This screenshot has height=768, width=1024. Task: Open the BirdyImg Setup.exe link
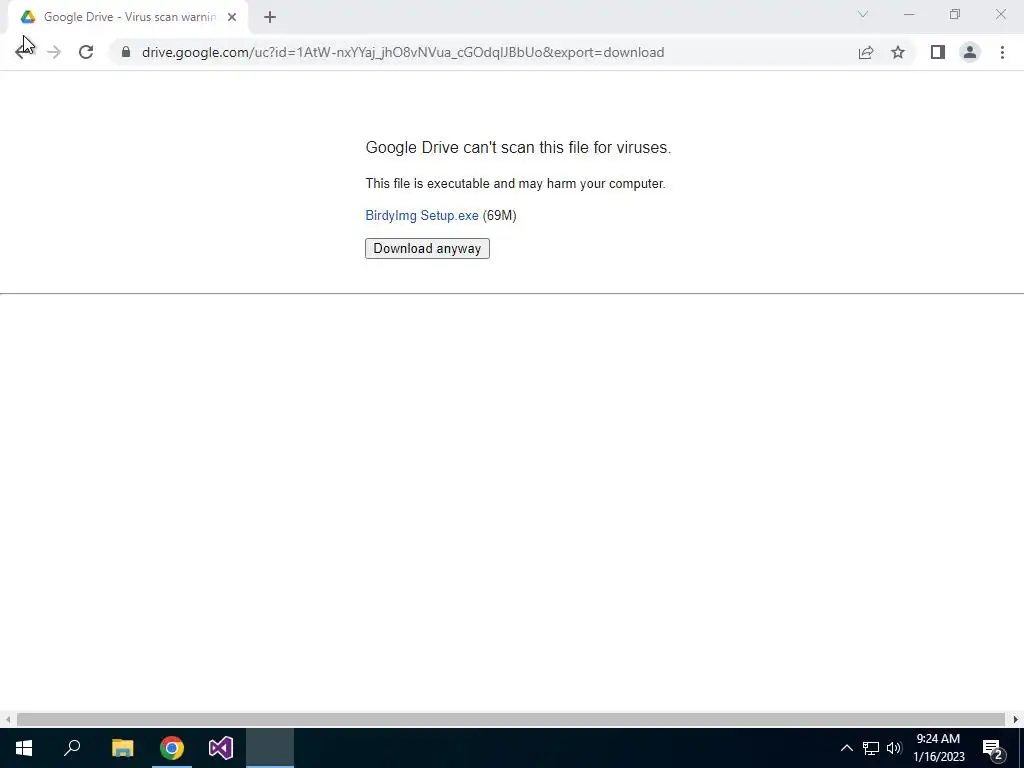click(x=422, y=216)
